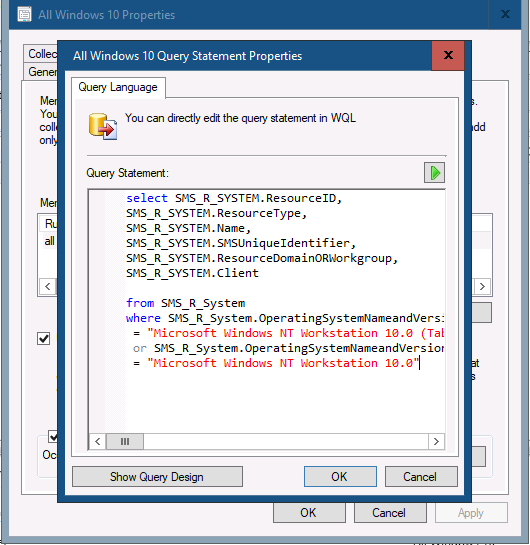Select the partially hidden 'Gener' tab behind dialog
530x545 pixels.
tap(42, 72)
